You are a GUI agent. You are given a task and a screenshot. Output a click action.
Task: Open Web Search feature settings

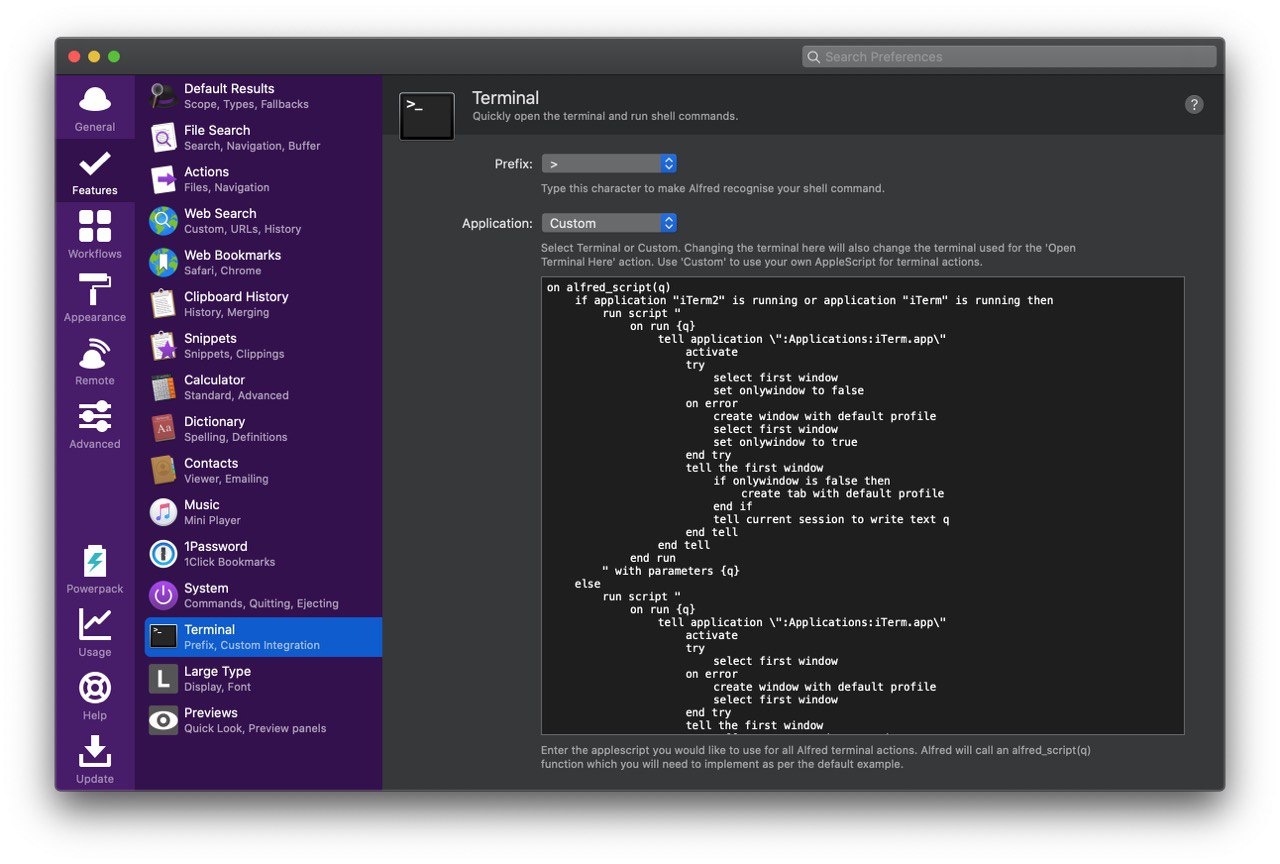pos(263,221)
